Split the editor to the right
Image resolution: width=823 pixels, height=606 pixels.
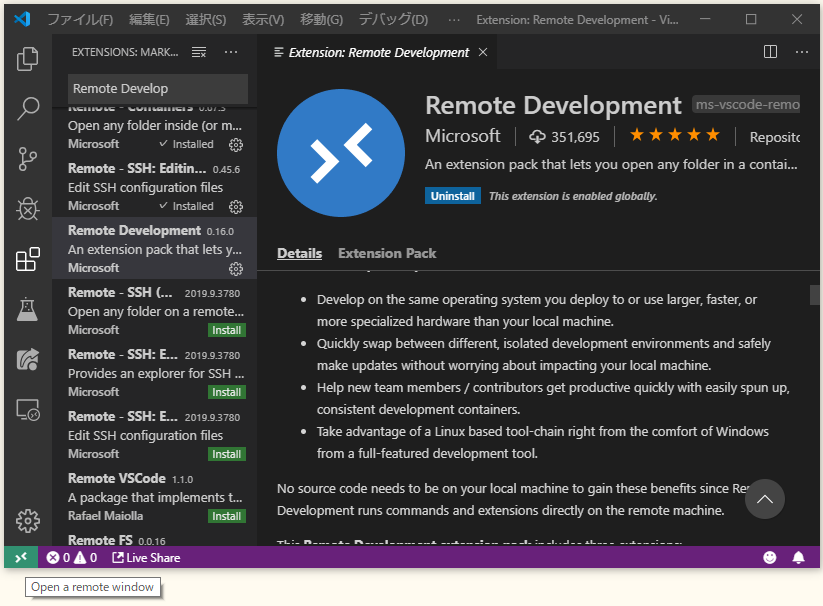[x=770, y=51]
